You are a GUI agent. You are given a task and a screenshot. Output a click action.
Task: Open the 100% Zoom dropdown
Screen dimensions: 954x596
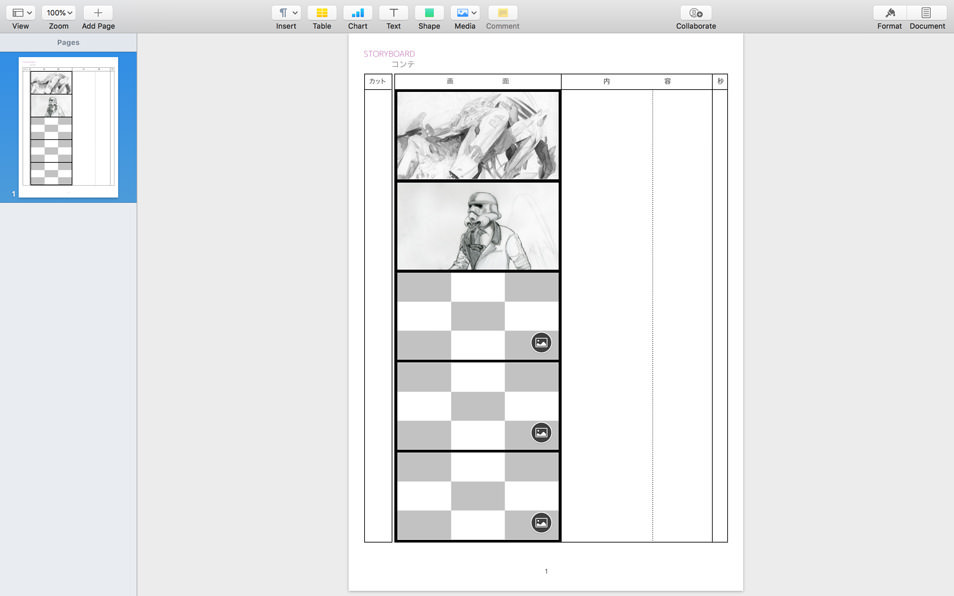point(58,13)
